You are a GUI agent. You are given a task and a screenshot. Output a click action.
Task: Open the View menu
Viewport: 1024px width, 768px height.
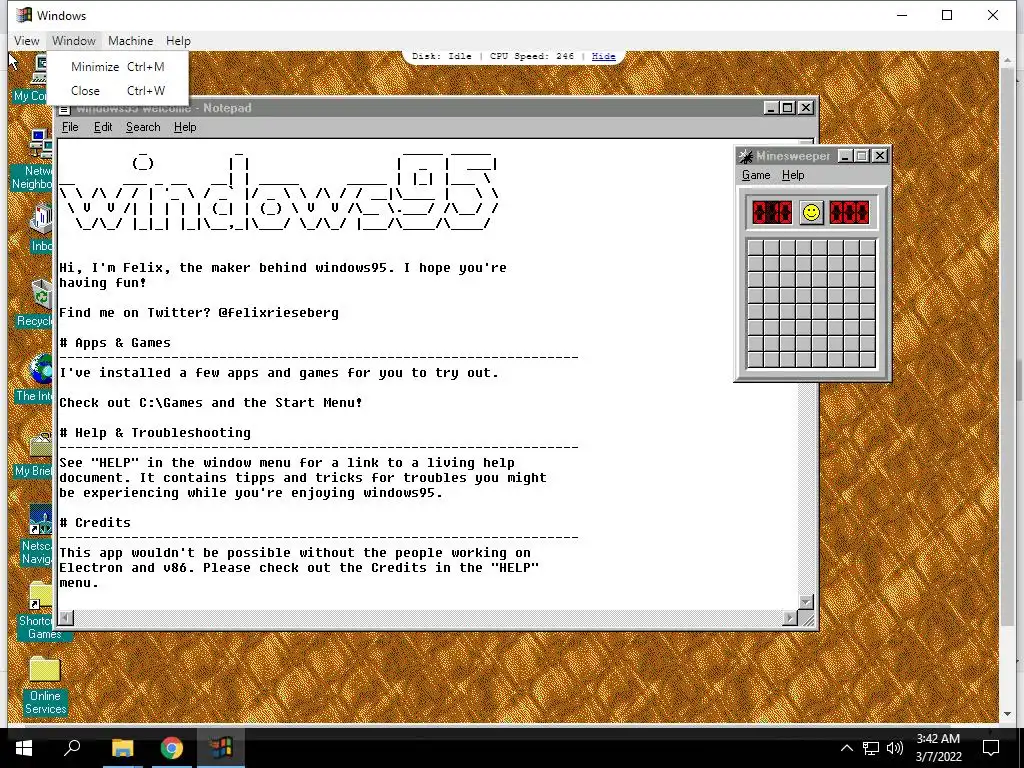coord(27,40)
